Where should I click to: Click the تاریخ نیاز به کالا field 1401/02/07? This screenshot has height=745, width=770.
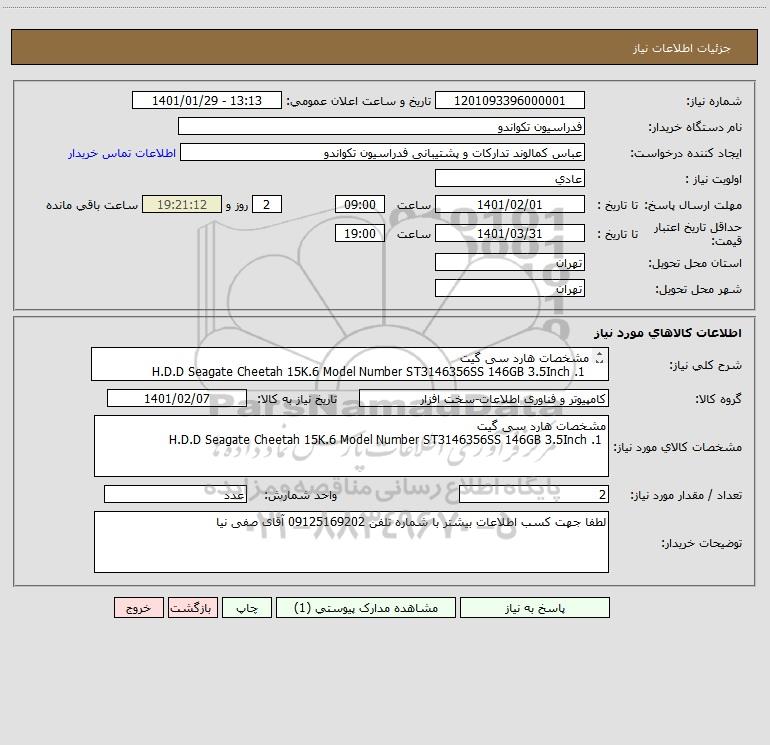pyautogui.click(x=177, y=398)
